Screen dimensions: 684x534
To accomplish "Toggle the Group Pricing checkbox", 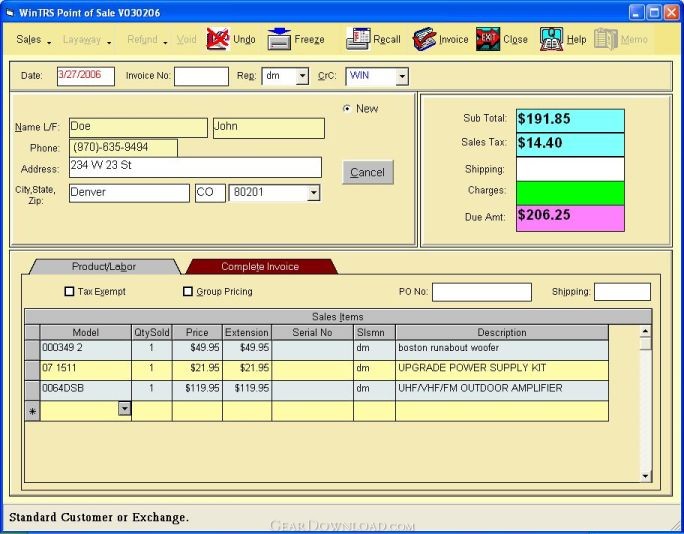I will [188, 292].
